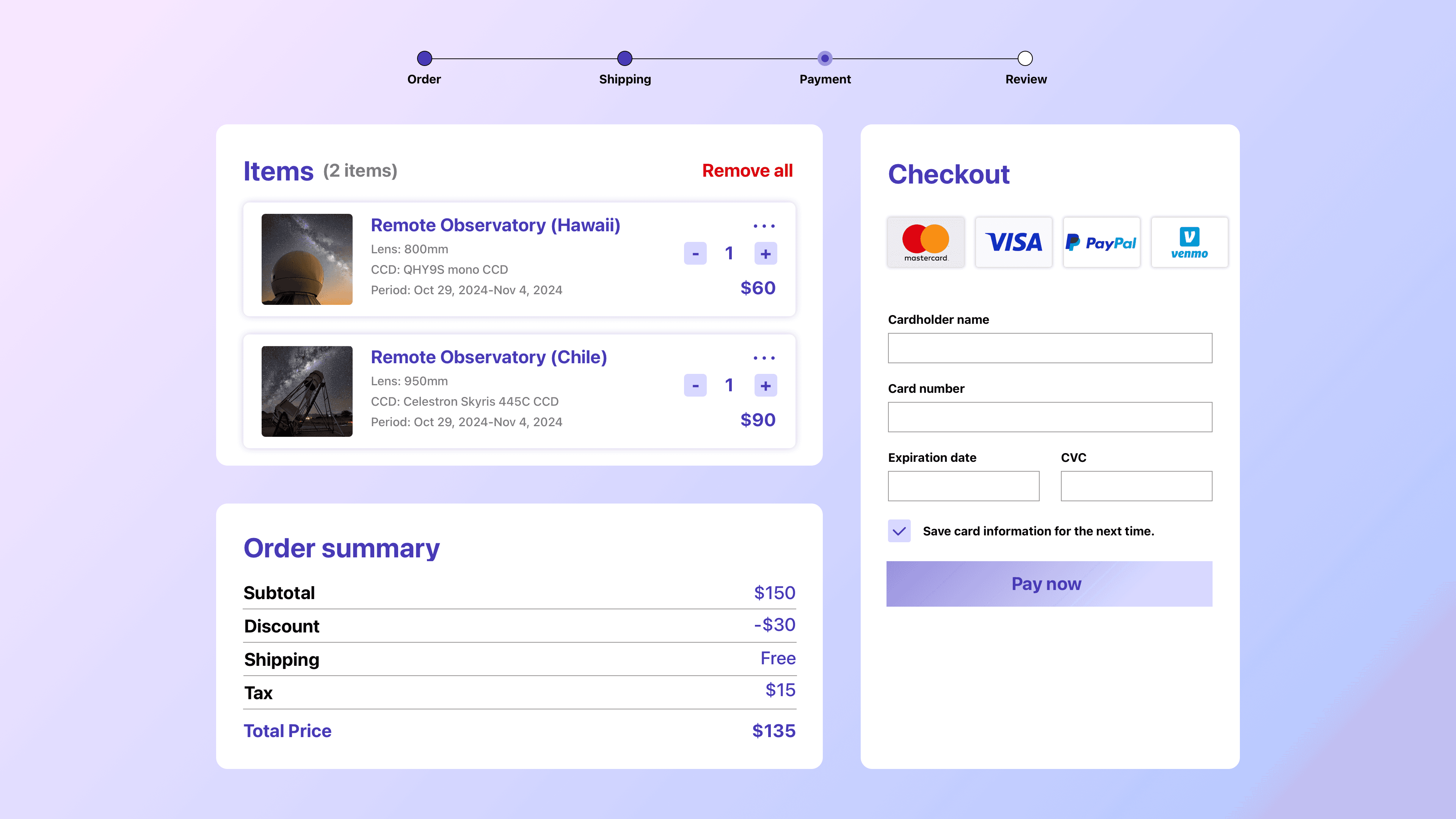
Task: Decrease Hawaii observatory quantity with minus
Action: point(695,253)
